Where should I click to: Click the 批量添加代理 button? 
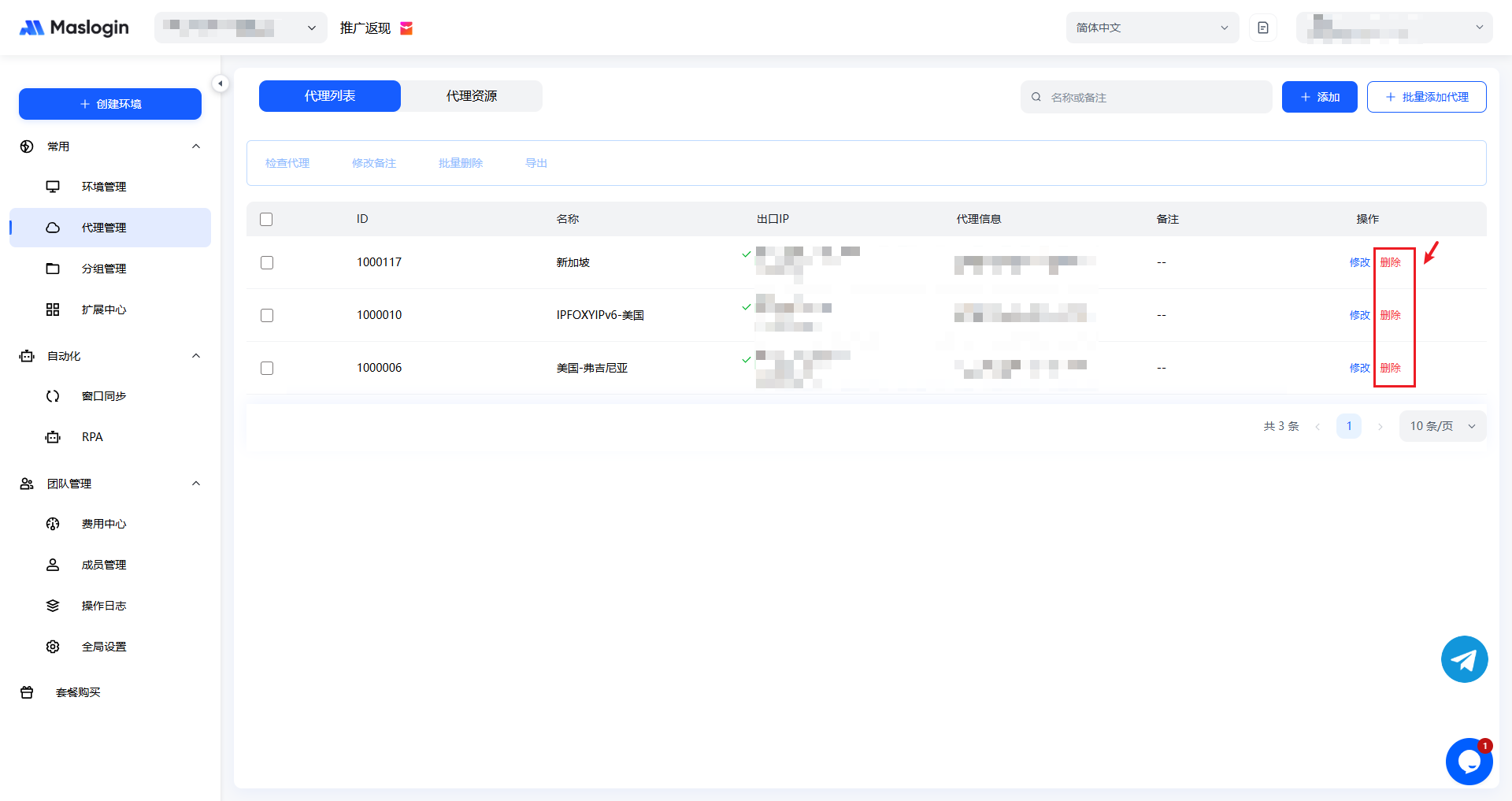coord(1426,97)
